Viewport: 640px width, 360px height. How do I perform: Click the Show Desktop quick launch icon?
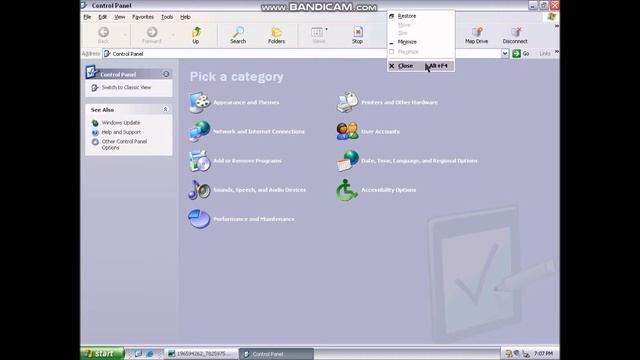(138, 353)
